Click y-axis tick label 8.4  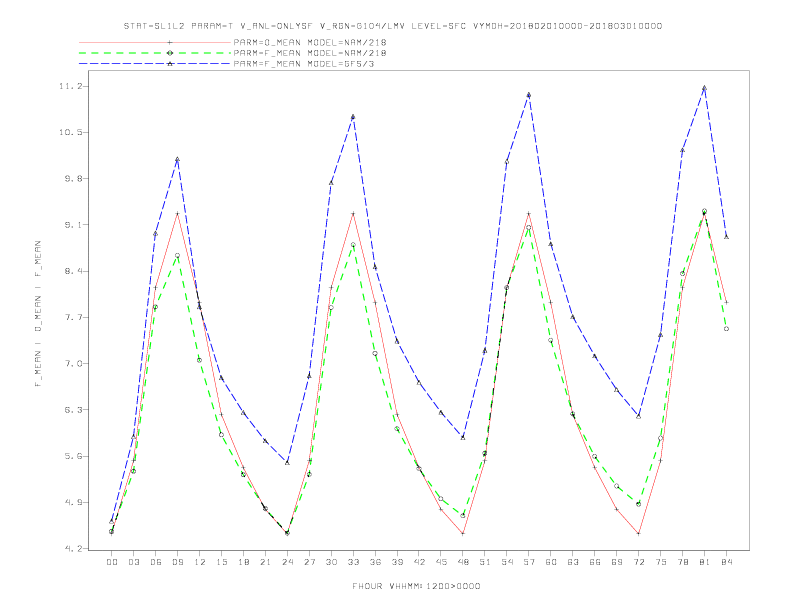[73, 271]
